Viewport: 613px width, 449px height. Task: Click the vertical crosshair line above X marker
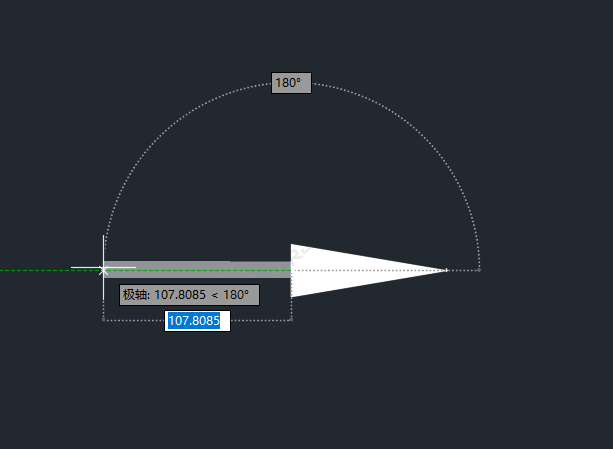(x=104, y=250)
